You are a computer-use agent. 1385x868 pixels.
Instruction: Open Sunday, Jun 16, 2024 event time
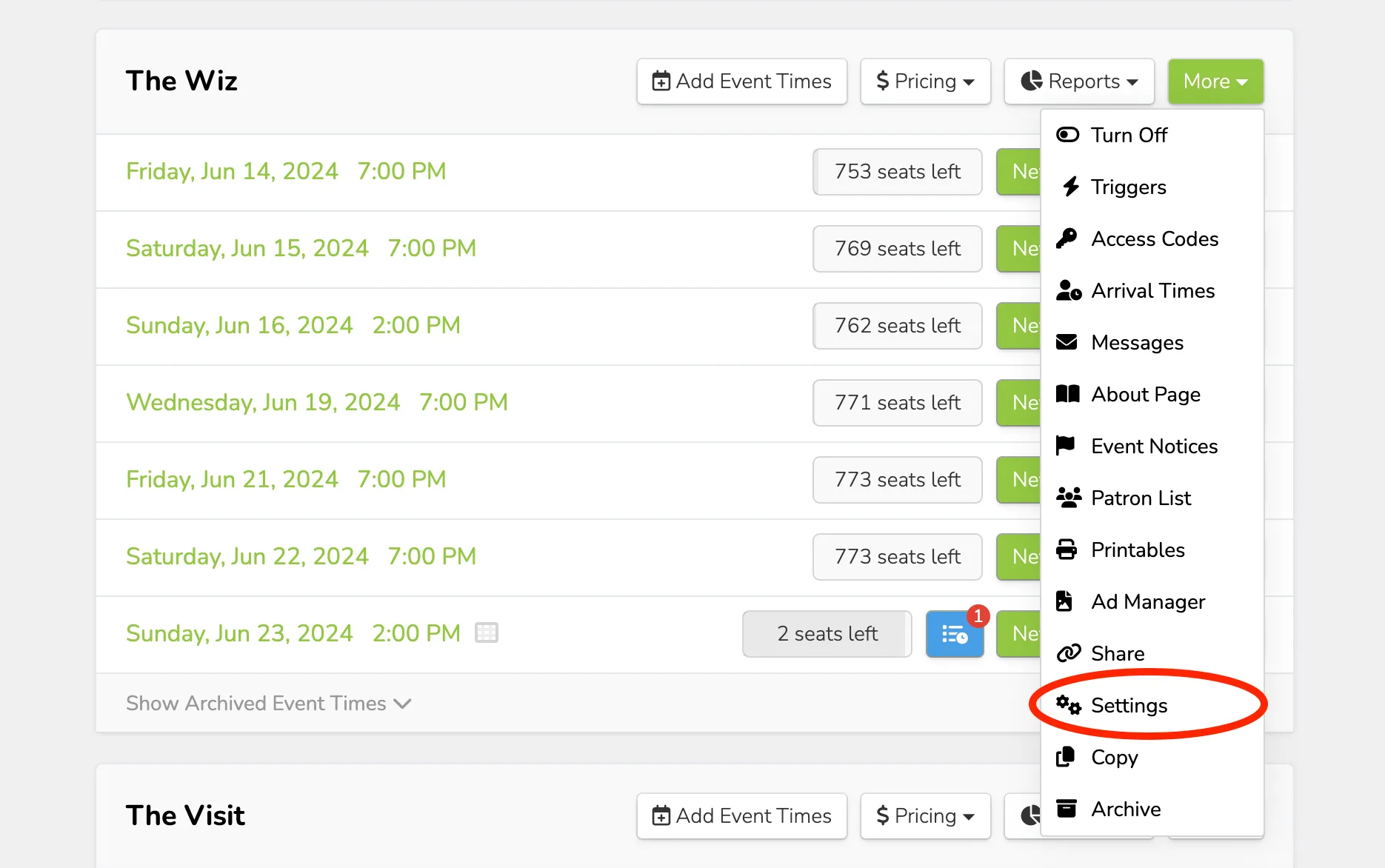[293, 325]
